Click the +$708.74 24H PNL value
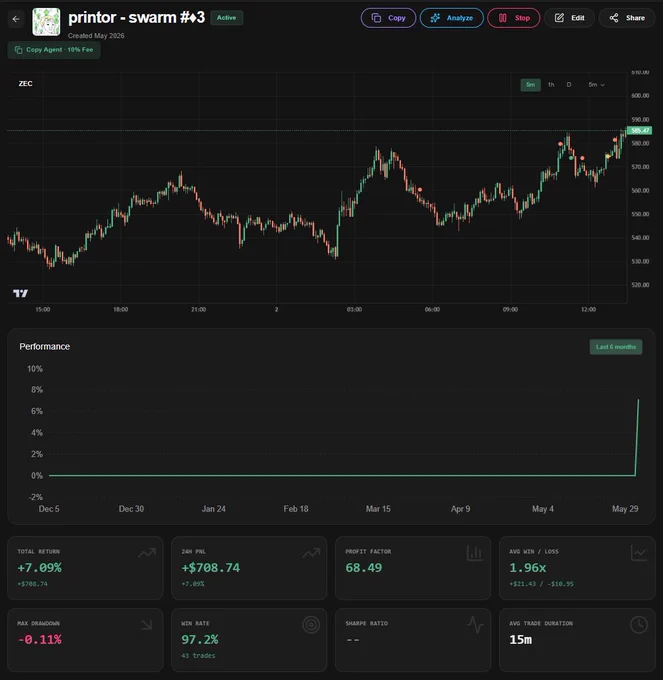 tap(210, 568)
